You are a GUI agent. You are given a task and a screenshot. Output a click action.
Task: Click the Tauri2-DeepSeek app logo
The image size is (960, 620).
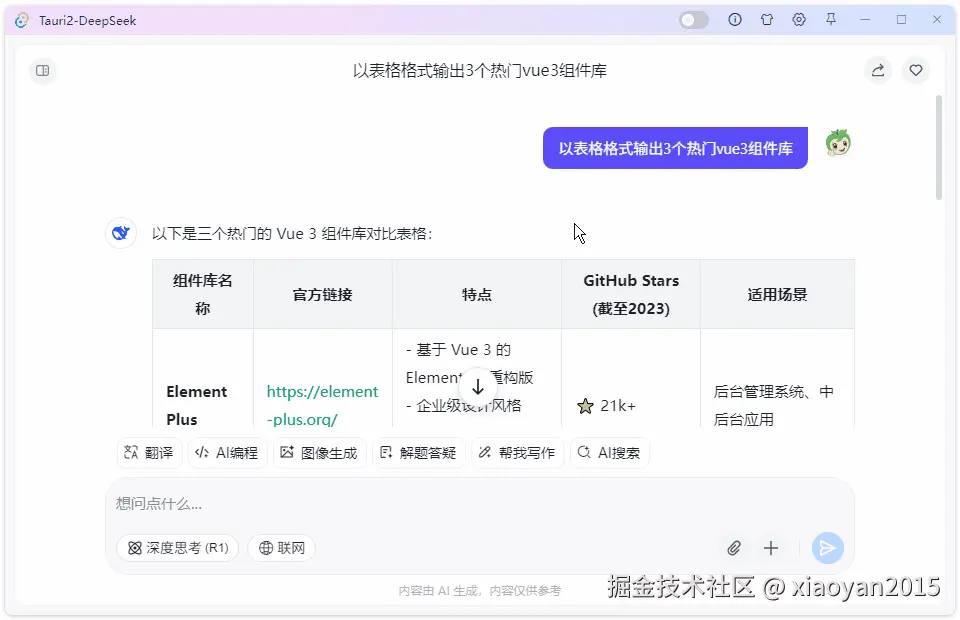click(22, 20)
